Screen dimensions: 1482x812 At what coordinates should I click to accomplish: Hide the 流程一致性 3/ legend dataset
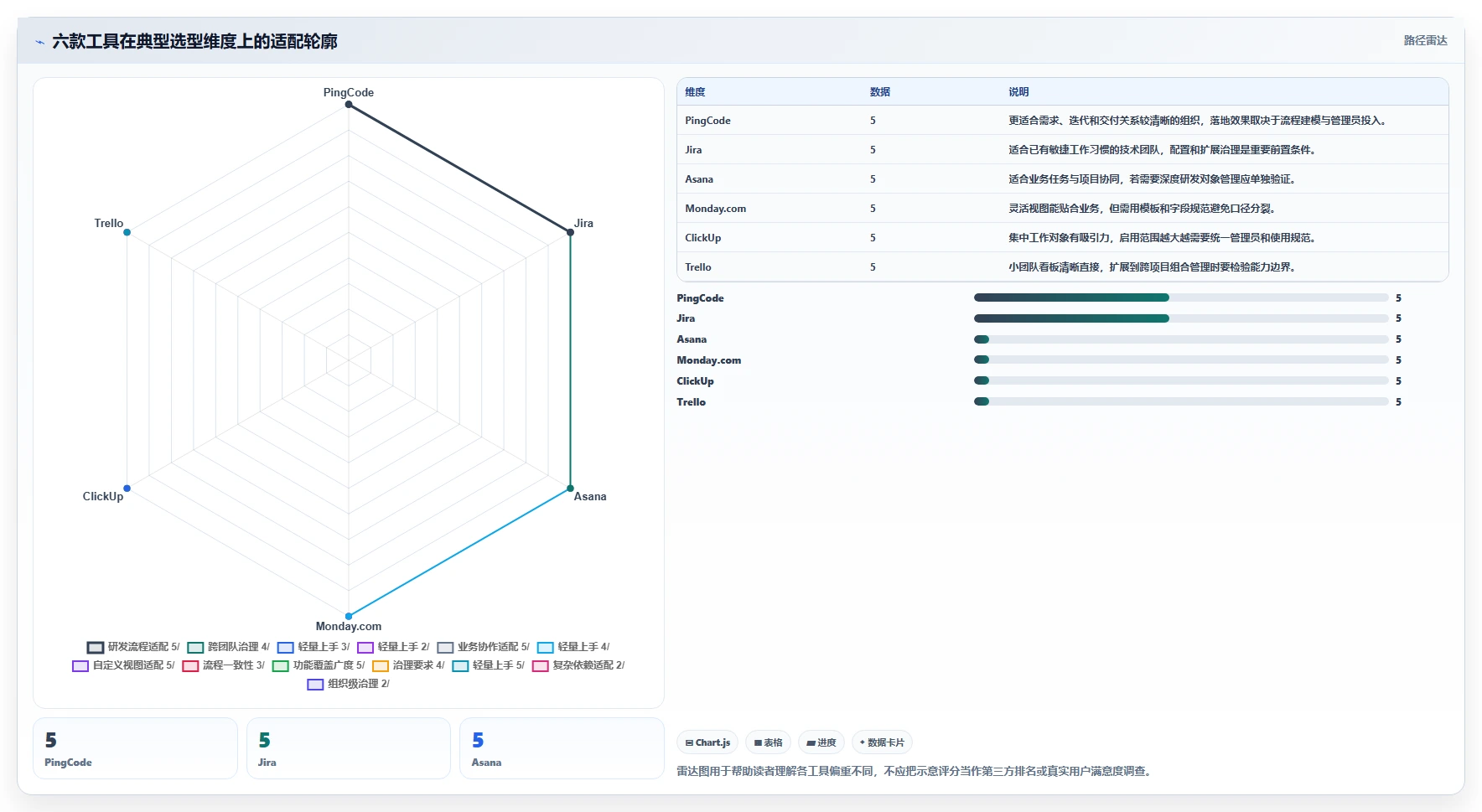[223, 665]
